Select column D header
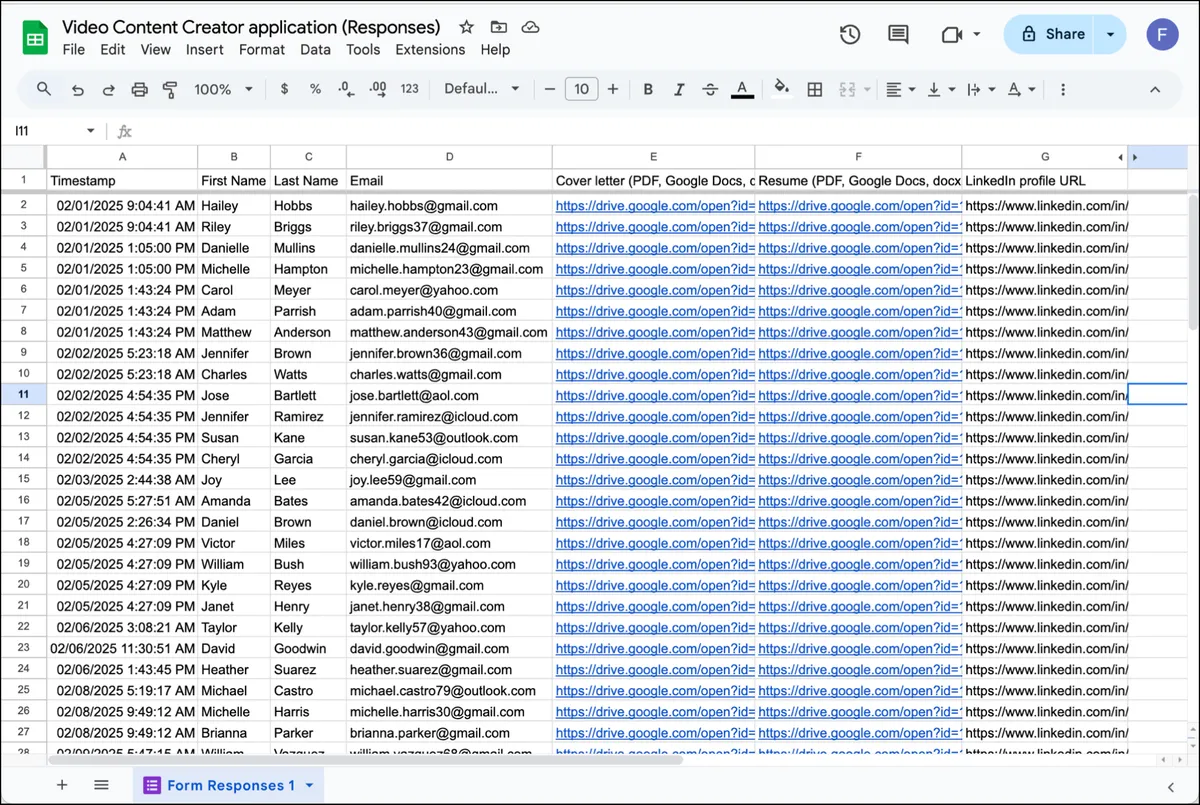Viewport: 1200px width, 805px height. click(x=449, y=157)
